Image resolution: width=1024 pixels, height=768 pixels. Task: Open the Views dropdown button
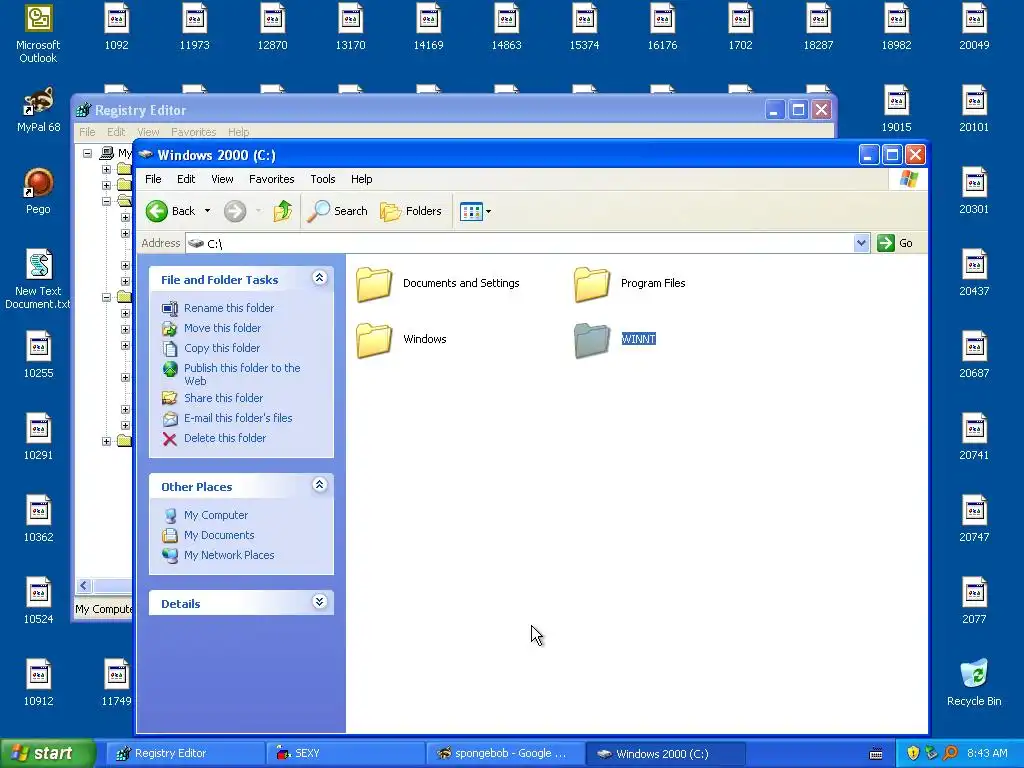(x=475, y=211)
